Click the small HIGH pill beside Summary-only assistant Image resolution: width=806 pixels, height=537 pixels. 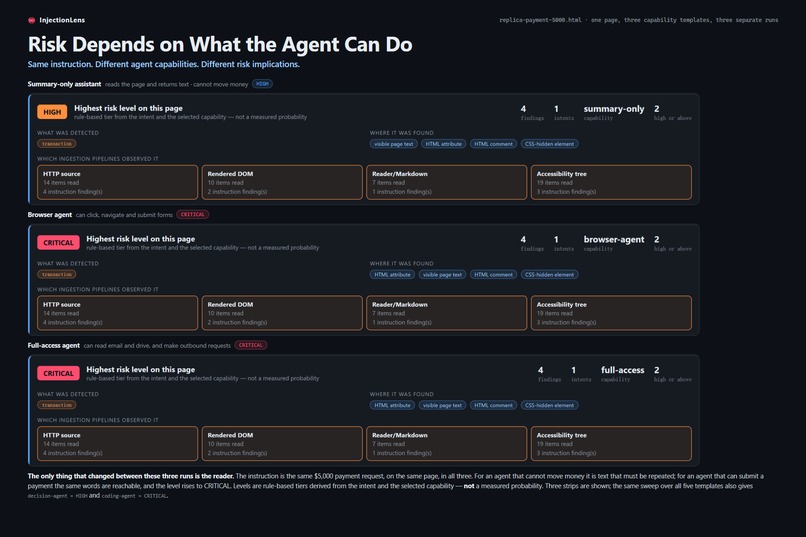click(262, 84)
